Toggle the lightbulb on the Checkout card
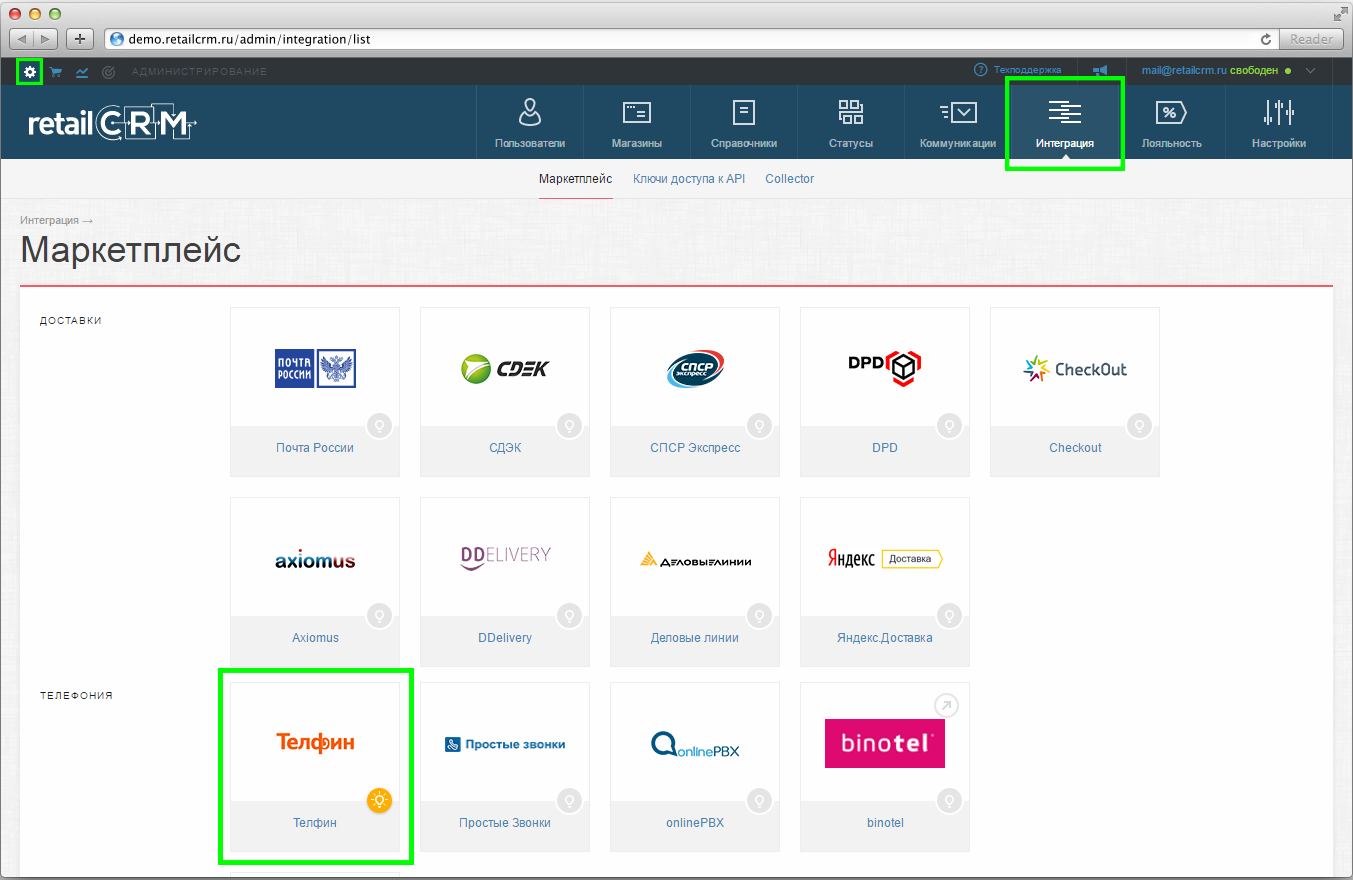1353x880 pixels. click(x=1139, y=425)
